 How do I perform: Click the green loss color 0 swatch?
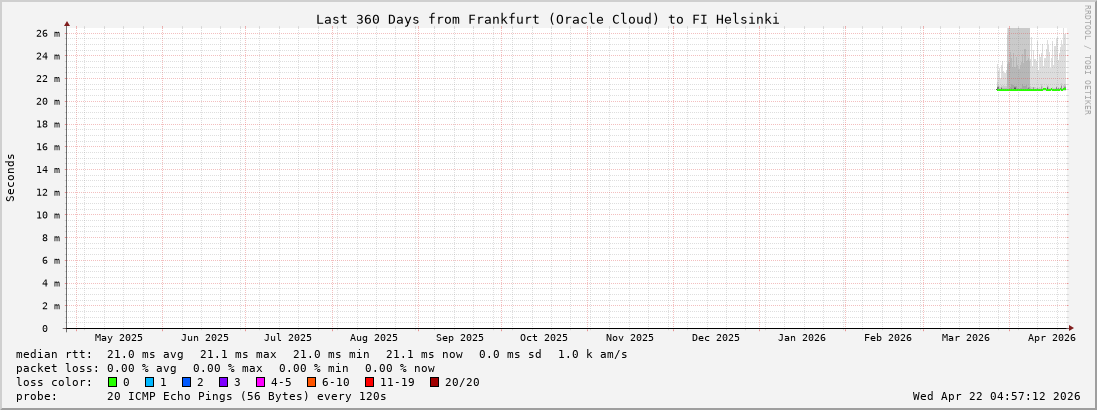coord(113,382)
